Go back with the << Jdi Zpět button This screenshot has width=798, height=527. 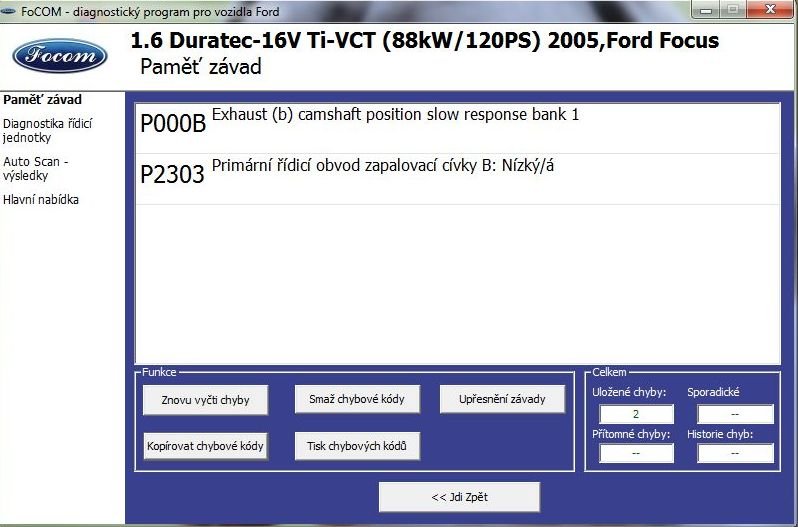[x=459, y=497]
